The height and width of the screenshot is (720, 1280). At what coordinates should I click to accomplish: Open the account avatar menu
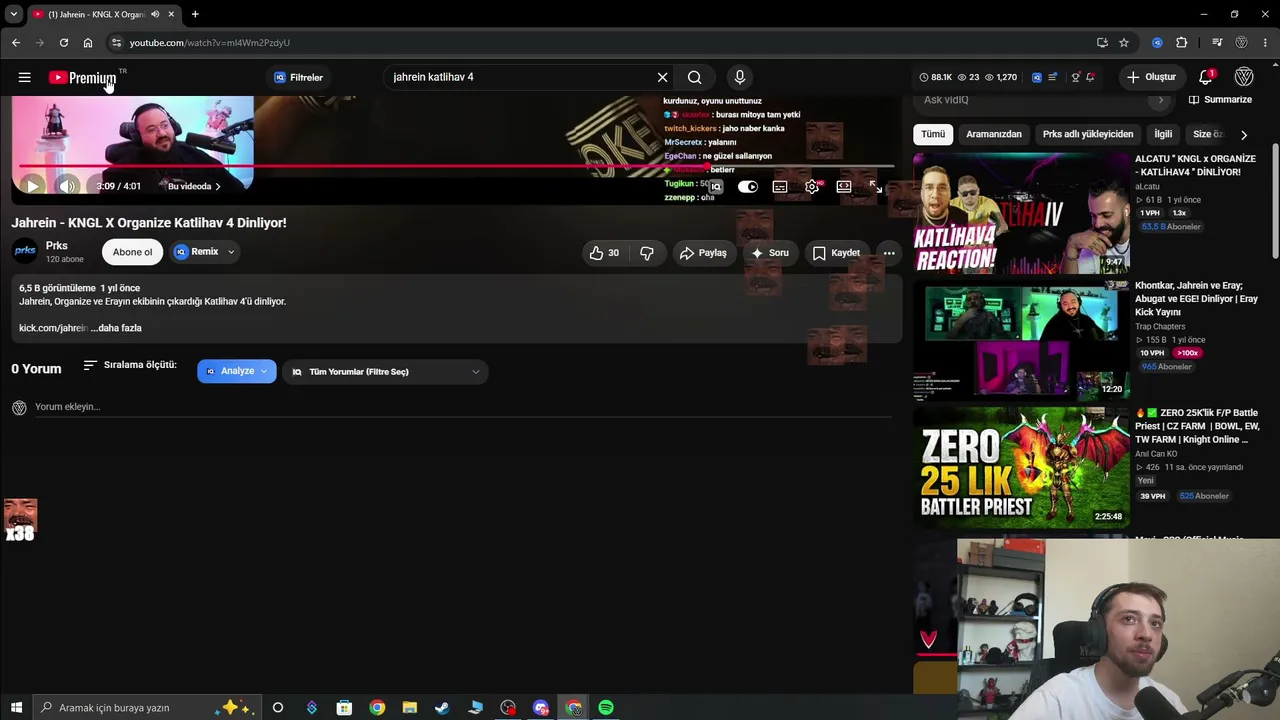(1244, 77)
